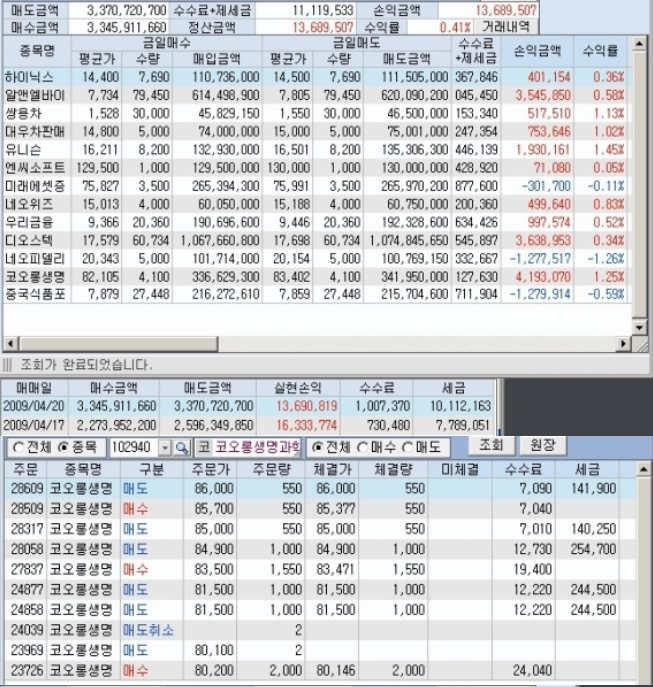Select the 미래에셋증 row
653x687 pixels.
316,186
